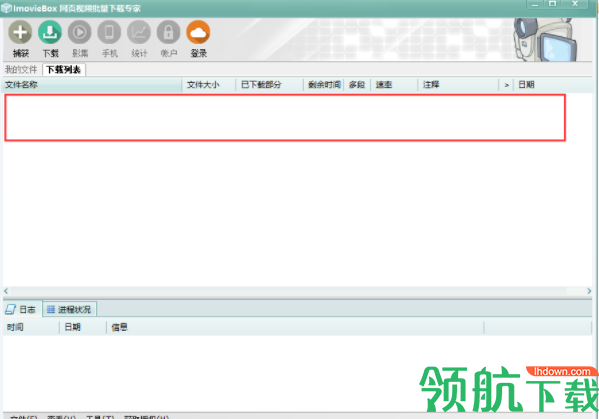599x419 pixels.
Task: Click the 剩余时间 column header
Action: click(324, 85)
